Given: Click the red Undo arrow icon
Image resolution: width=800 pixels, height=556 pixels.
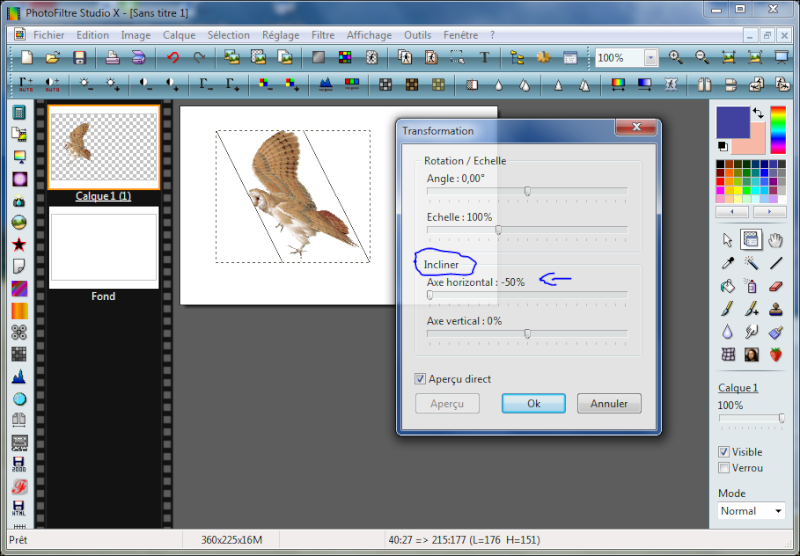Looking at the screenshot, I should click(x=173, y=57).
